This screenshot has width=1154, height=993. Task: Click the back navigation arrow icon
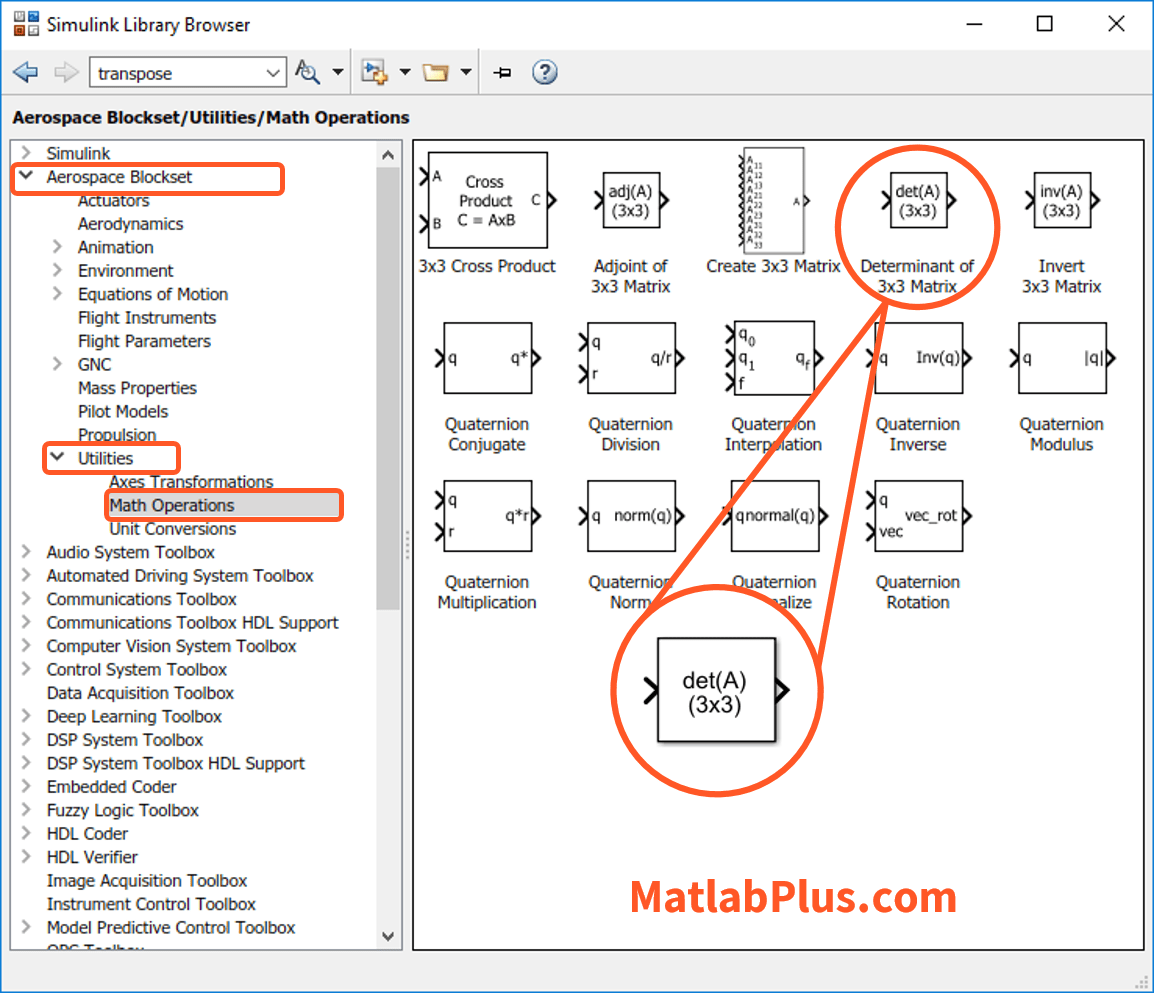(26, 73)
